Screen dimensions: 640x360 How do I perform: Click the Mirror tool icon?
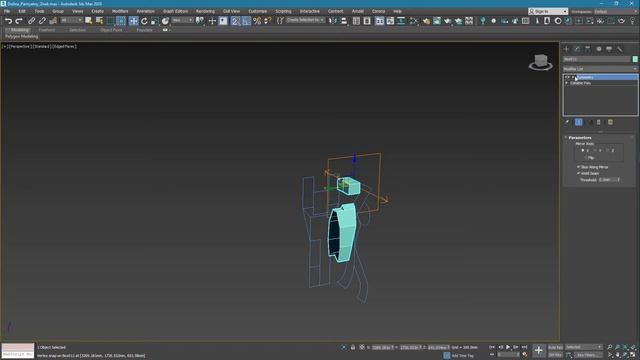tap(333, 21)
